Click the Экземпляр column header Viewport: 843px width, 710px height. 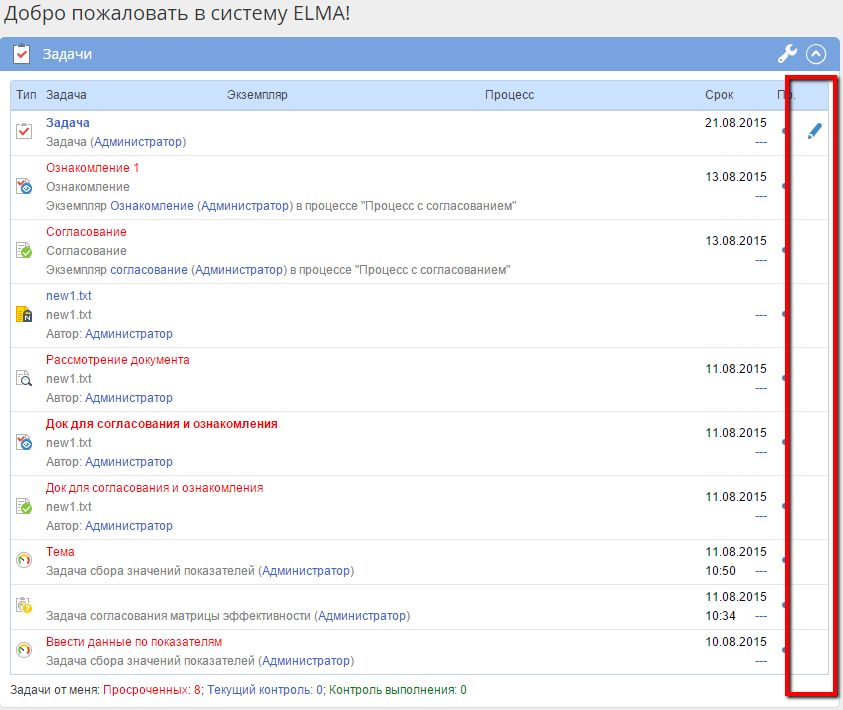(257, 95)
